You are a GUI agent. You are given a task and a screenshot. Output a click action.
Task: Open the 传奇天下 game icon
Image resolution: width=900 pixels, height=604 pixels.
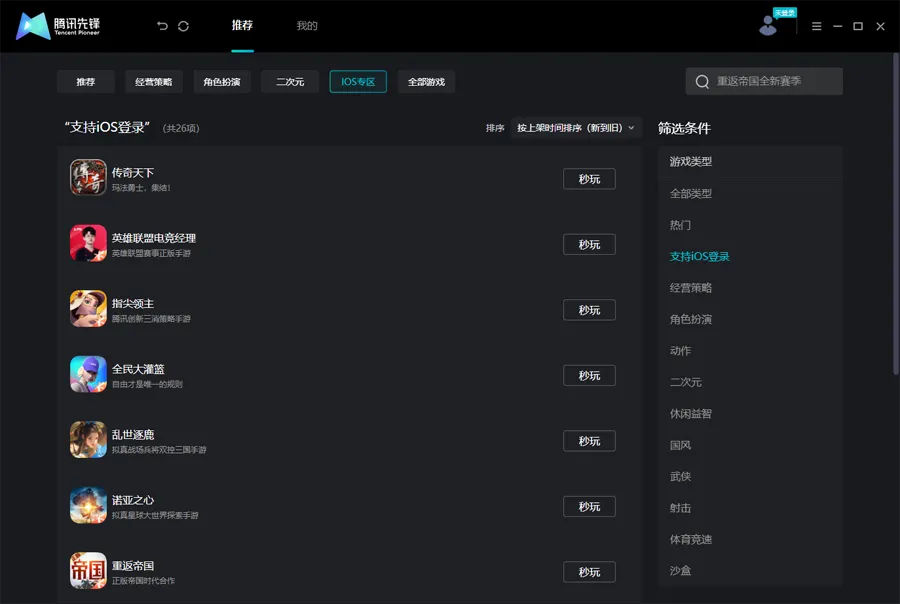pyautogui.click(x=88, y=177)
